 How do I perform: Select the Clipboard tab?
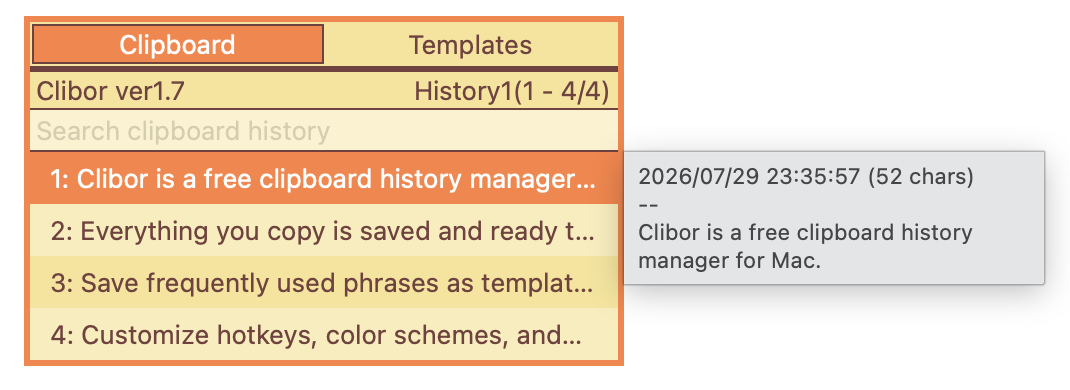pyautogui.click(x=177, y=45)
